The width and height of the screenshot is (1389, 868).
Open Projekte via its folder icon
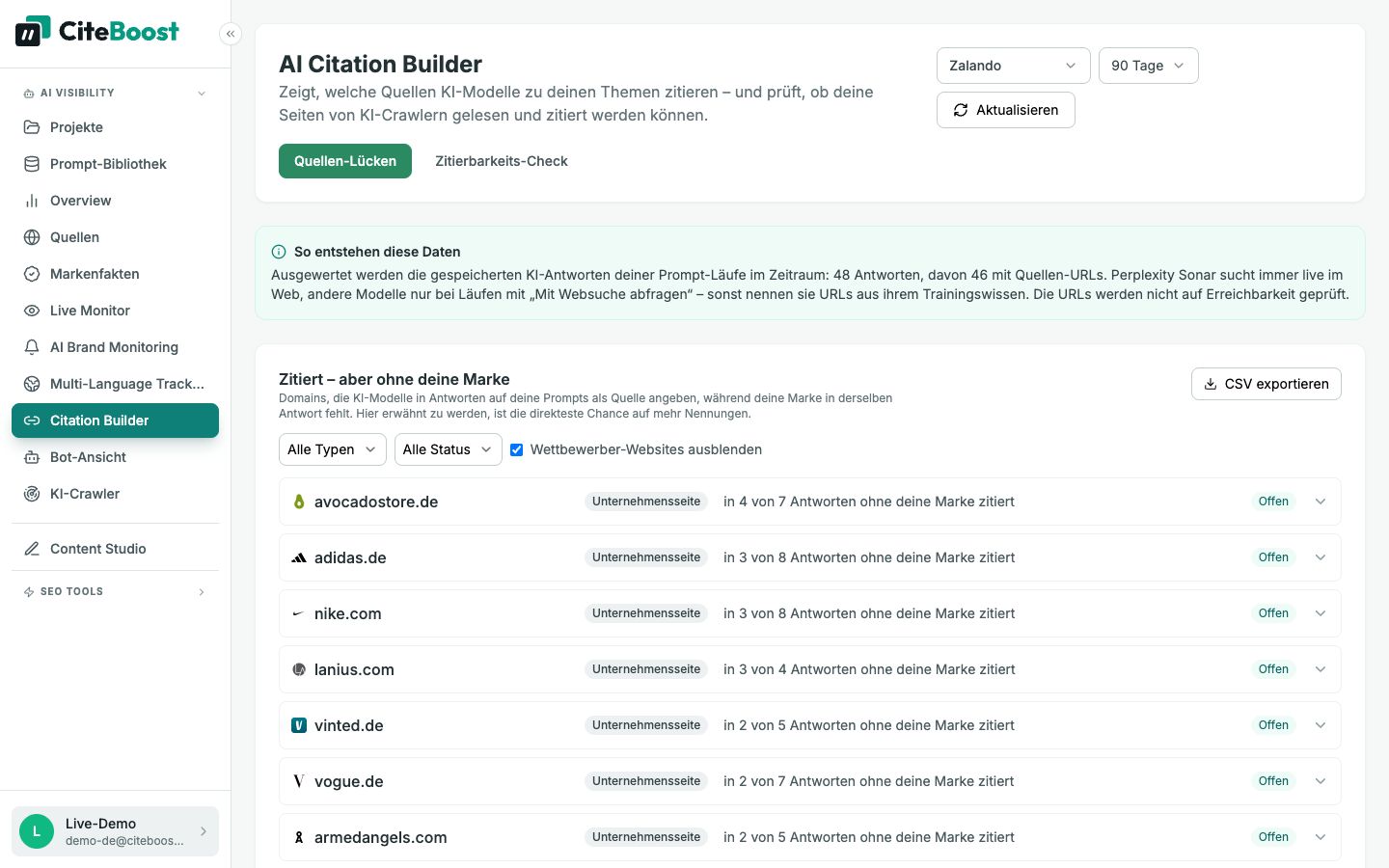[x=32, y=127]
